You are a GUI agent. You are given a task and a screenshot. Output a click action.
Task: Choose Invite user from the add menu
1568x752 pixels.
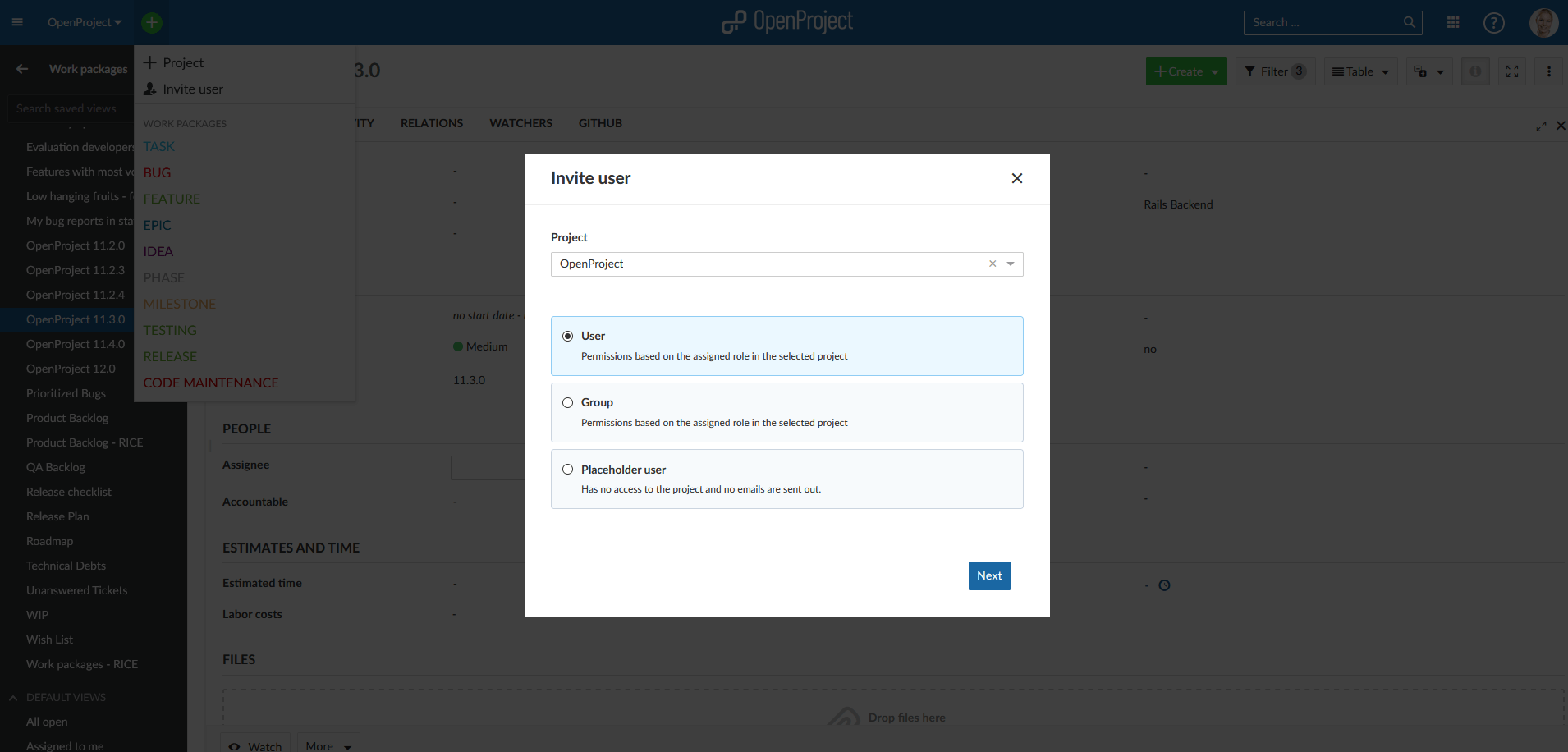[x=192, y=89]
